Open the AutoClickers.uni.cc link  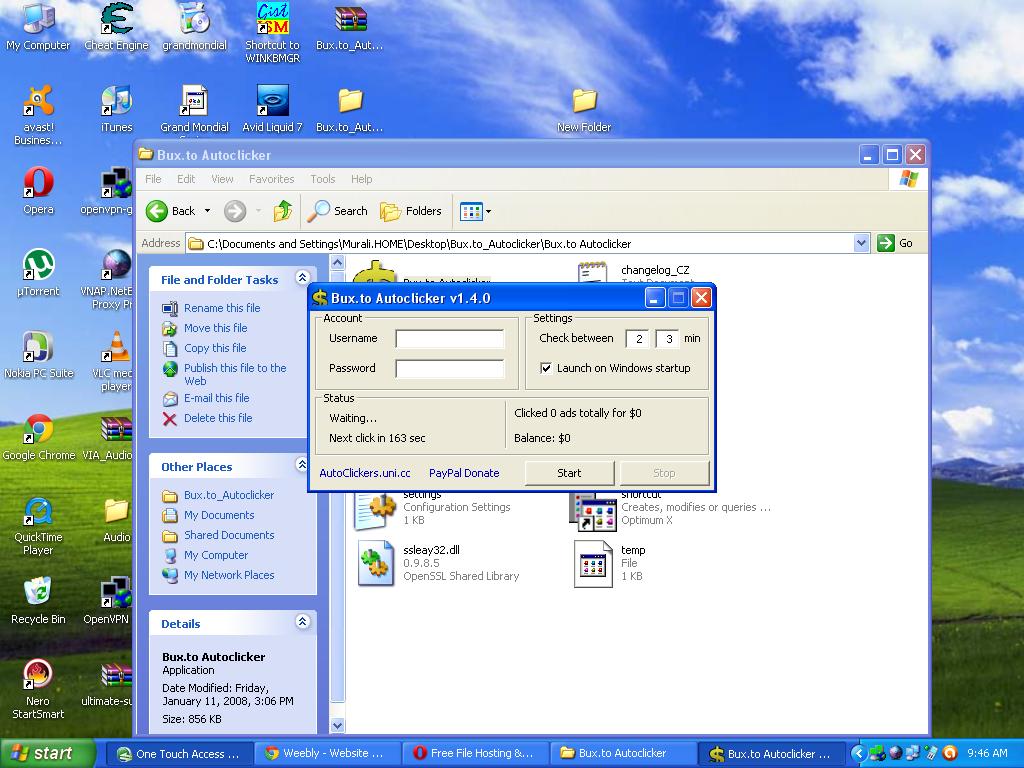pyautogui.click(x=364, y=473)
